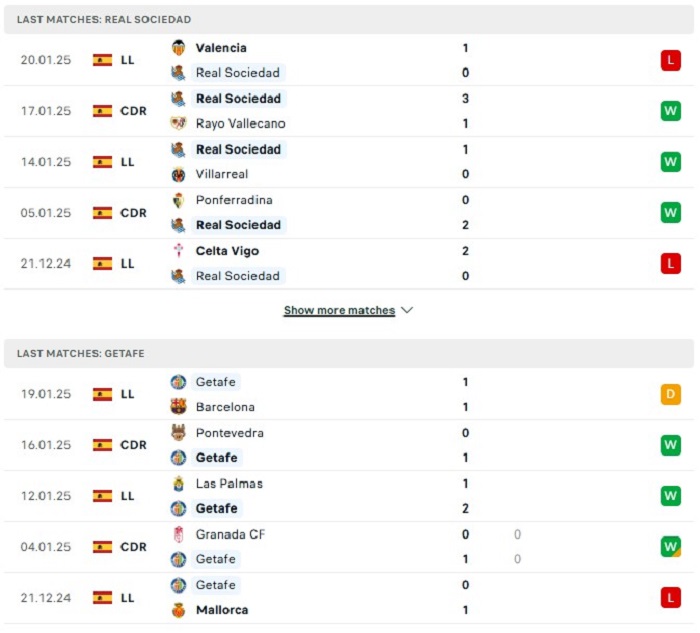
Task: Click the Pontevedra crest icon
Action: pyautogui.click(x=179, y=433)
